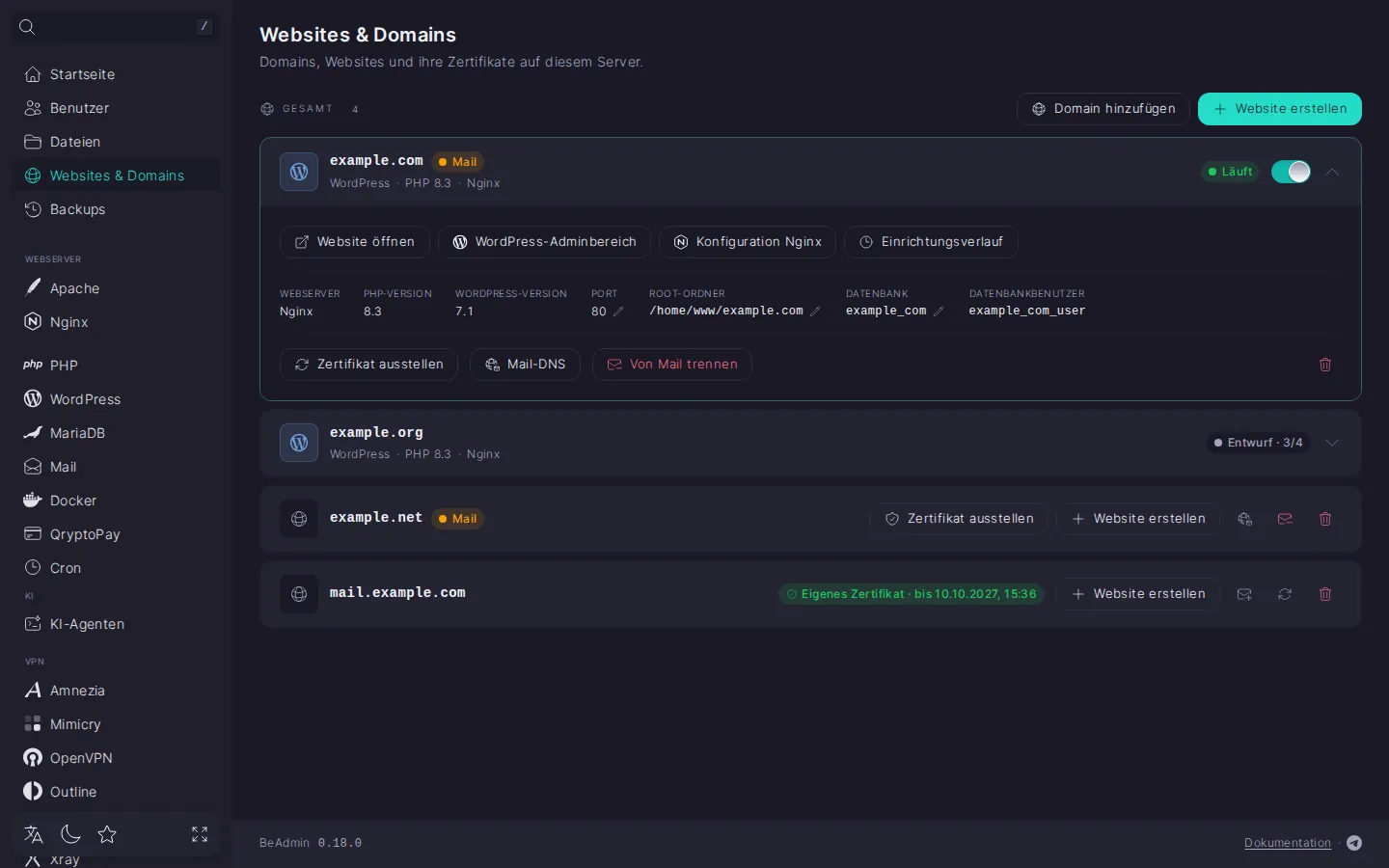Toggle the example.com running switch off

pyautogui.click(x=1291, y=172)
